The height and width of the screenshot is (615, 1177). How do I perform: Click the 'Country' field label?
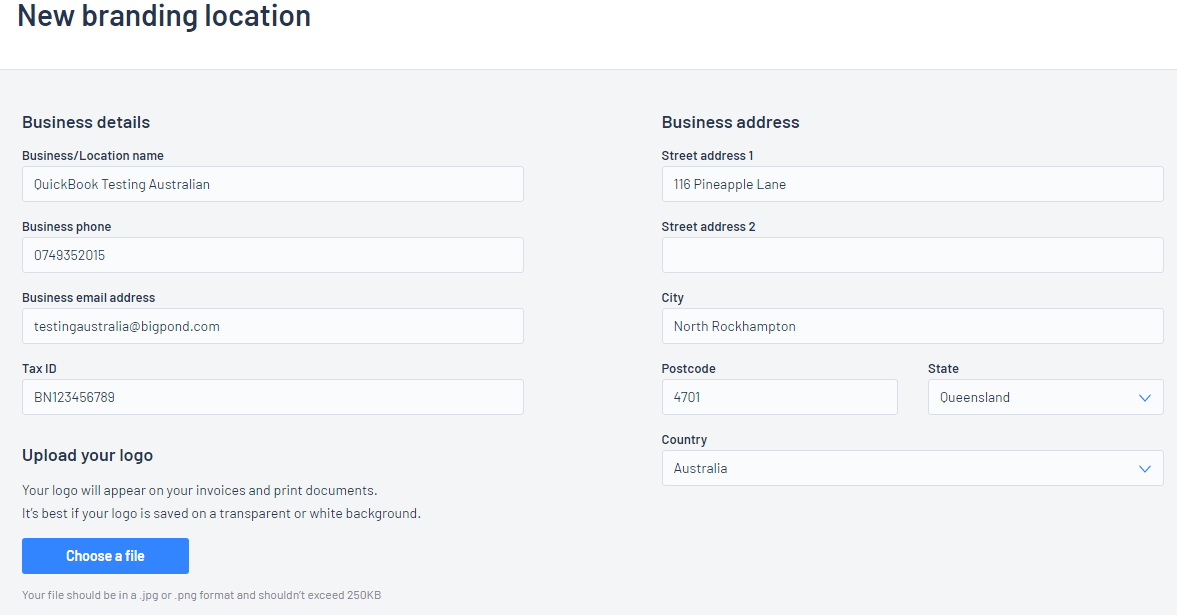[x=685, y=440]
